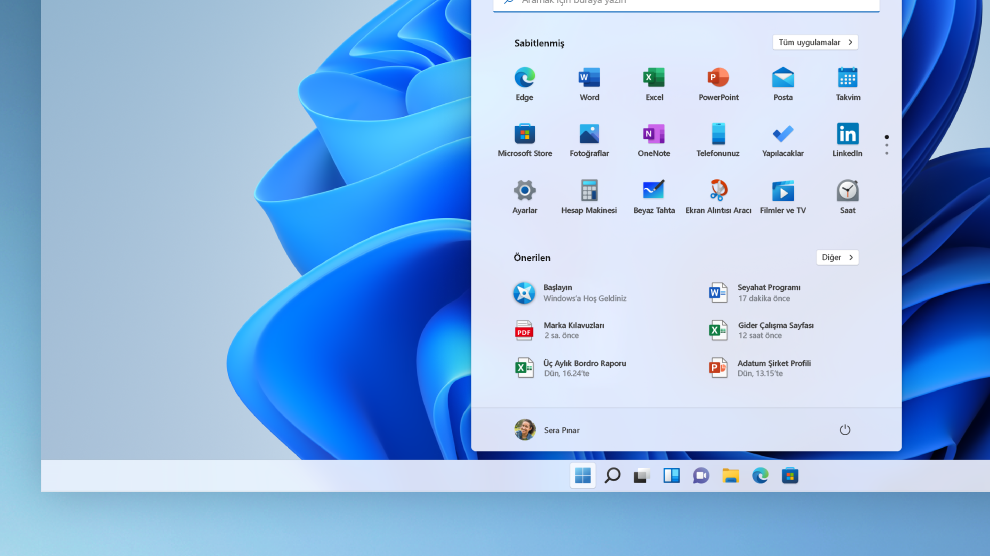Open the OneNote app
The width and height of the screenshot is (990, 556).
click(x=653, y=140)
